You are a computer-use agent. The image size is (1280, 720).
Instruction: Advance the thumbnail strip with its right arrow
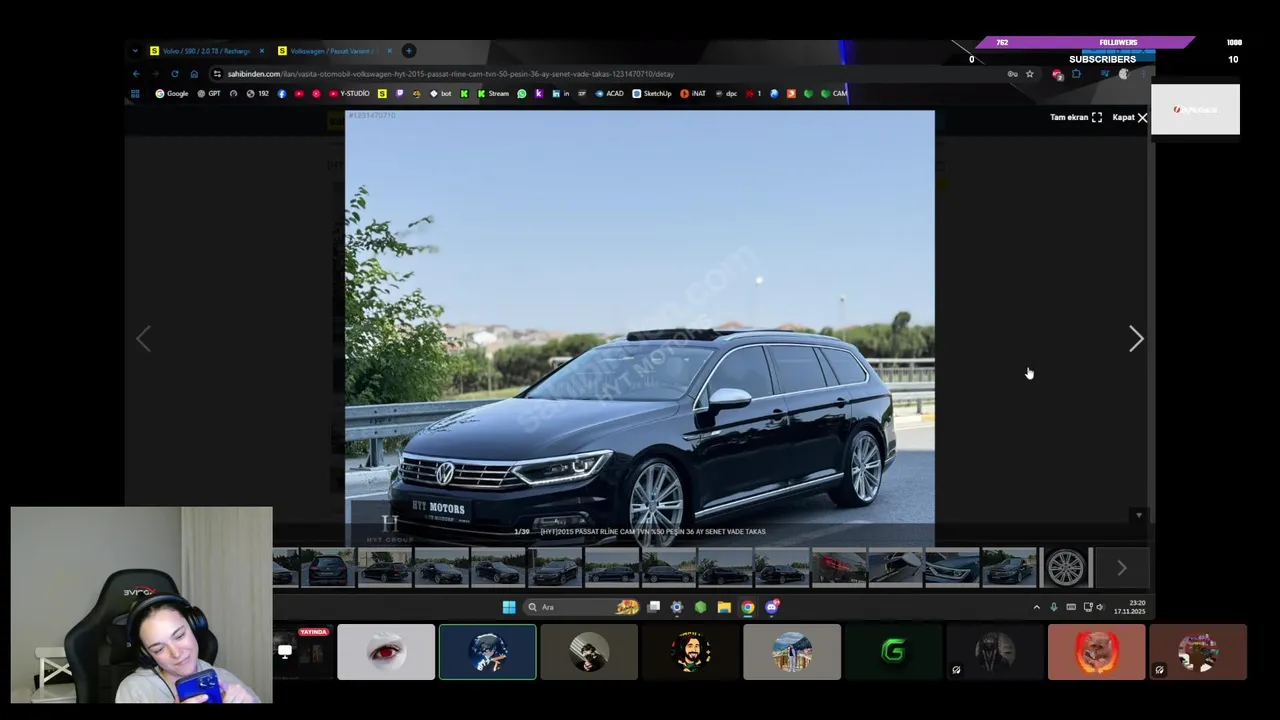(1121, 568)
